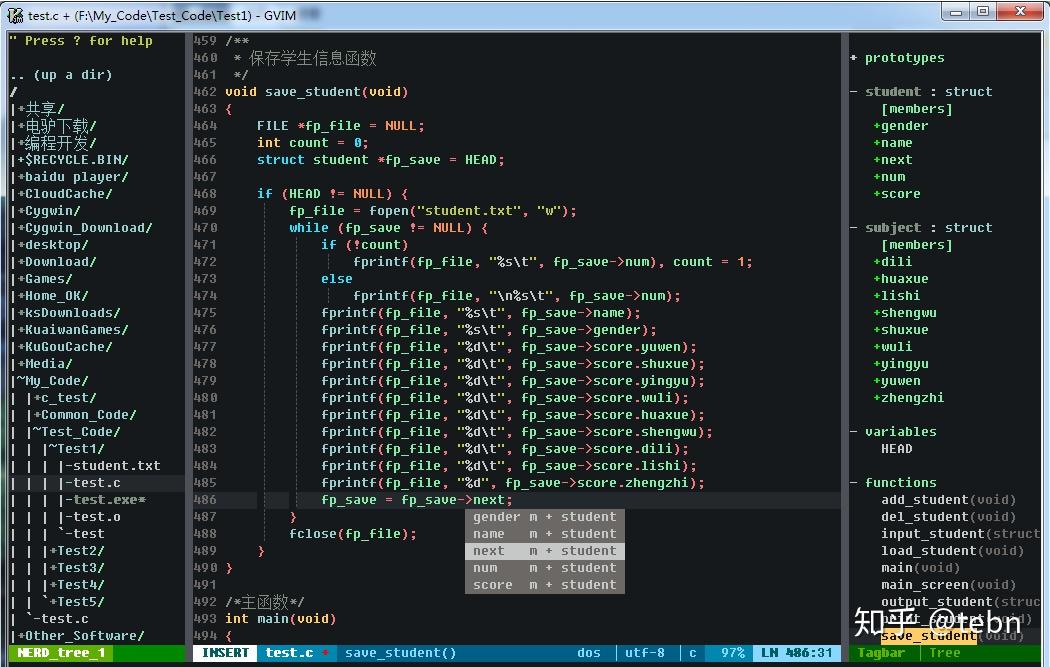Toggle the Tagbar panel
The image size is (1050, 667).
[x=880, y=652]
